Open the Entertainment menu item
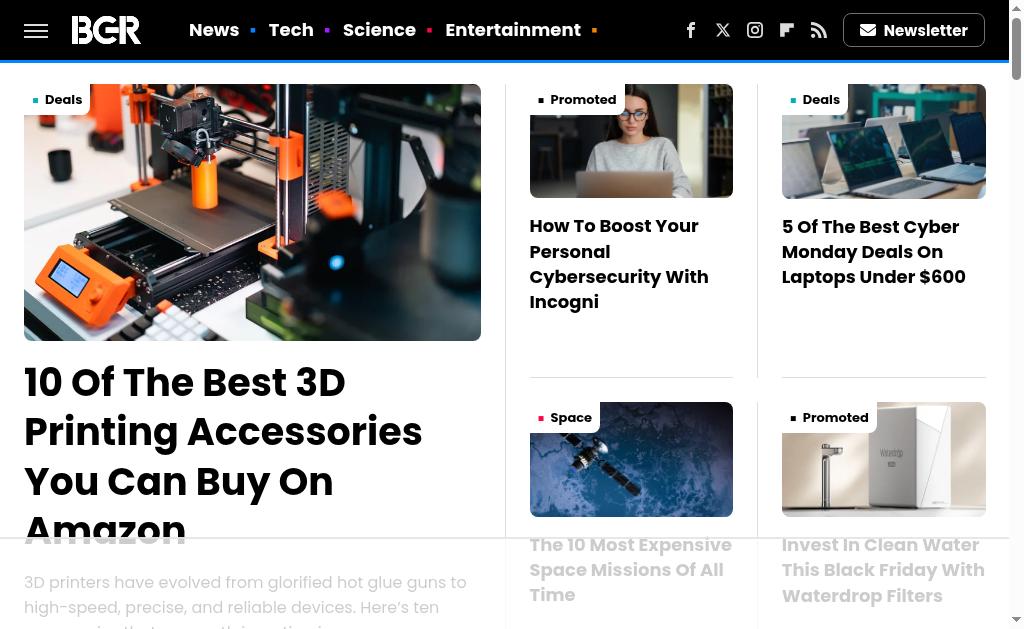1024x629 pixels. (x=512, y=30)
